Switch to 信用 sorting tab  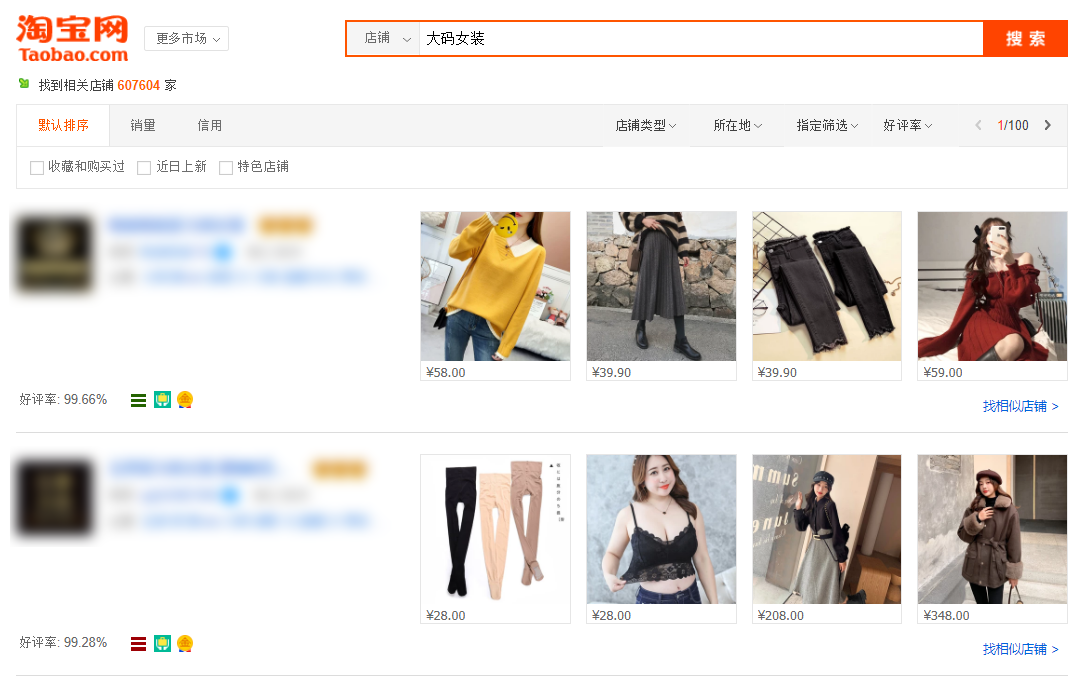click(210, 125)
